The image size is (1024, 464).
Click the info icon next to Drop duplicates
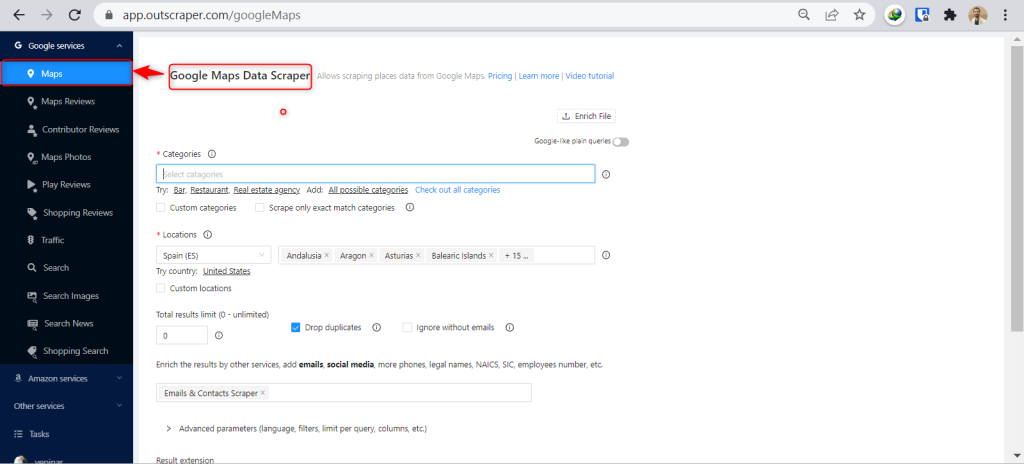coord(377,327)
